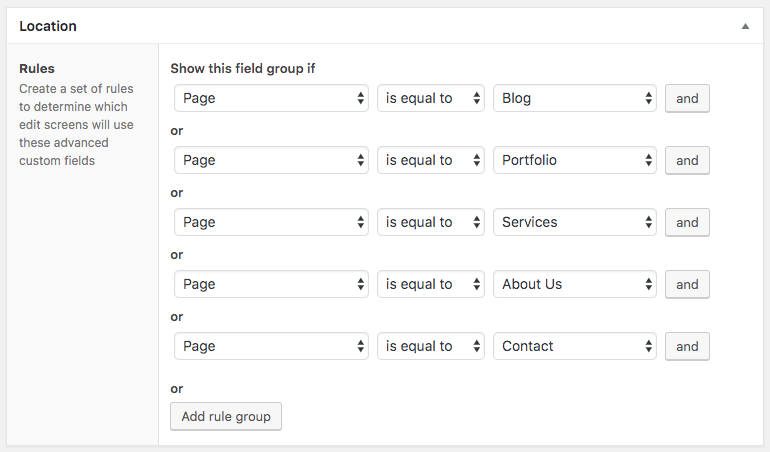
Task: Click the Location panel title
Action: 48,26
